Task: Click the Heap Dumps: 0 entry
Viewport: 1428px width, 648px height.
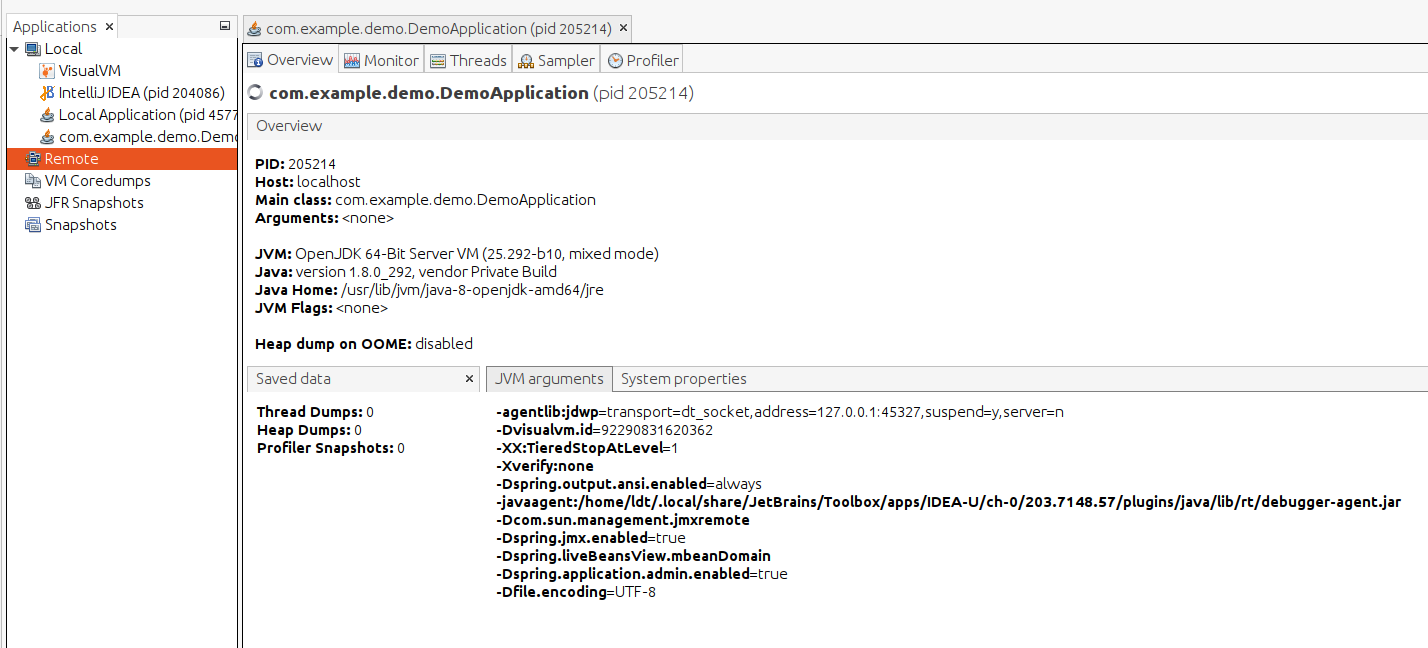Action: (309, 430)
